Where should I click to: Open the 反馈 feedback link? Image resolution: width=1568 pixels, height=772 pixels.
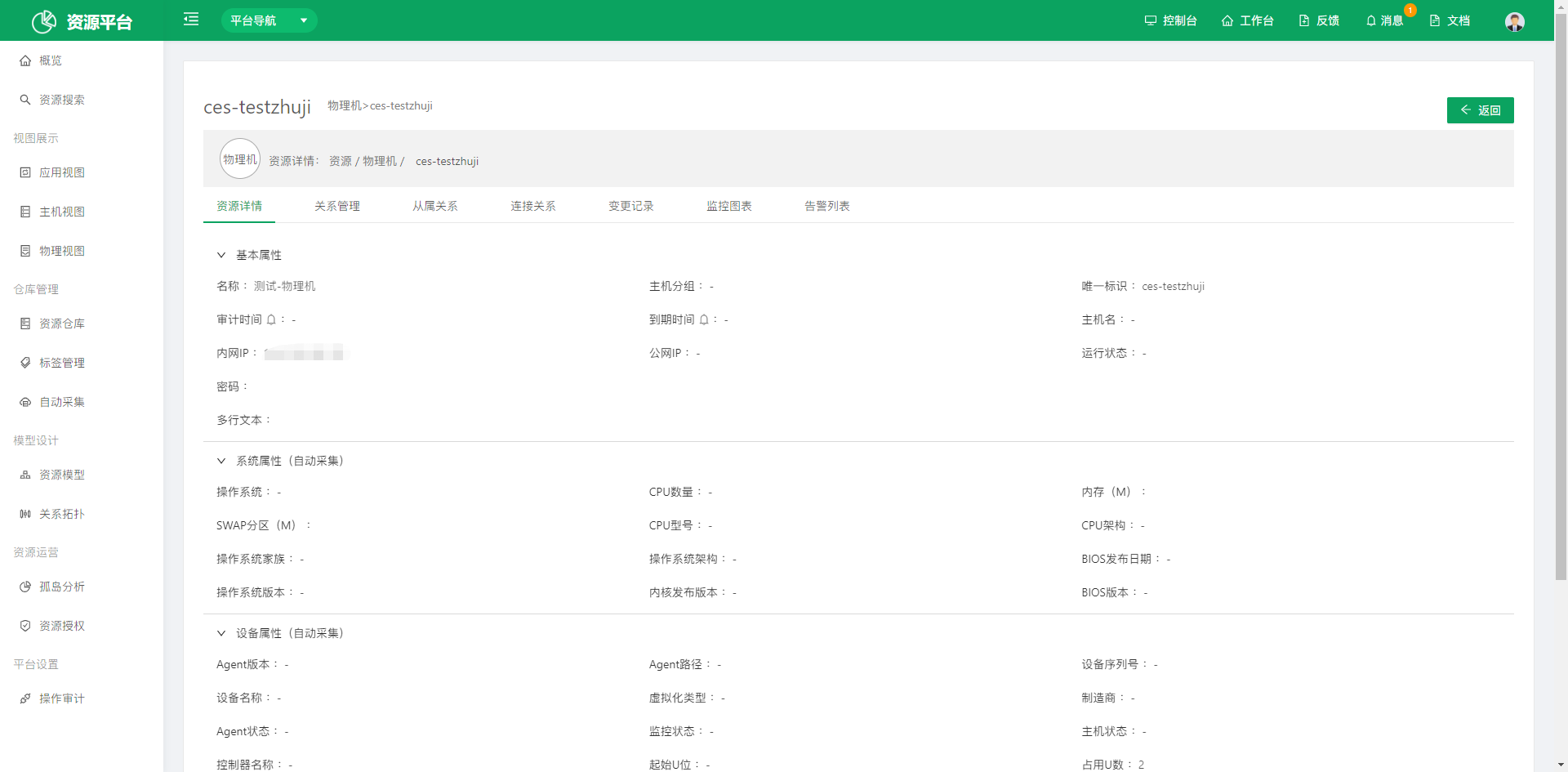pyautogui.click(x=1319, y=20)
